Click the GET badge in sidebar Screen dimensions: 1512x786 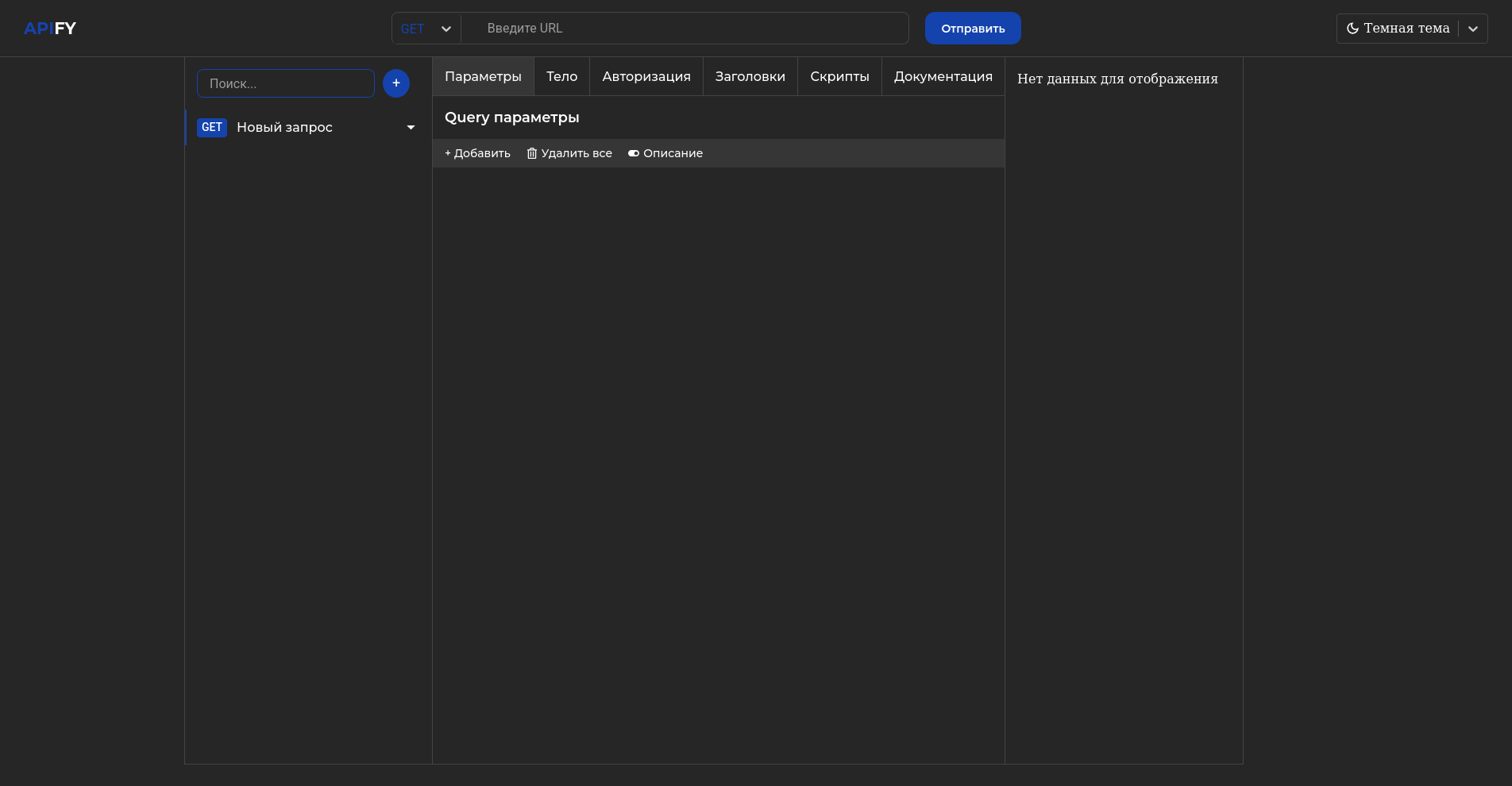212,128
